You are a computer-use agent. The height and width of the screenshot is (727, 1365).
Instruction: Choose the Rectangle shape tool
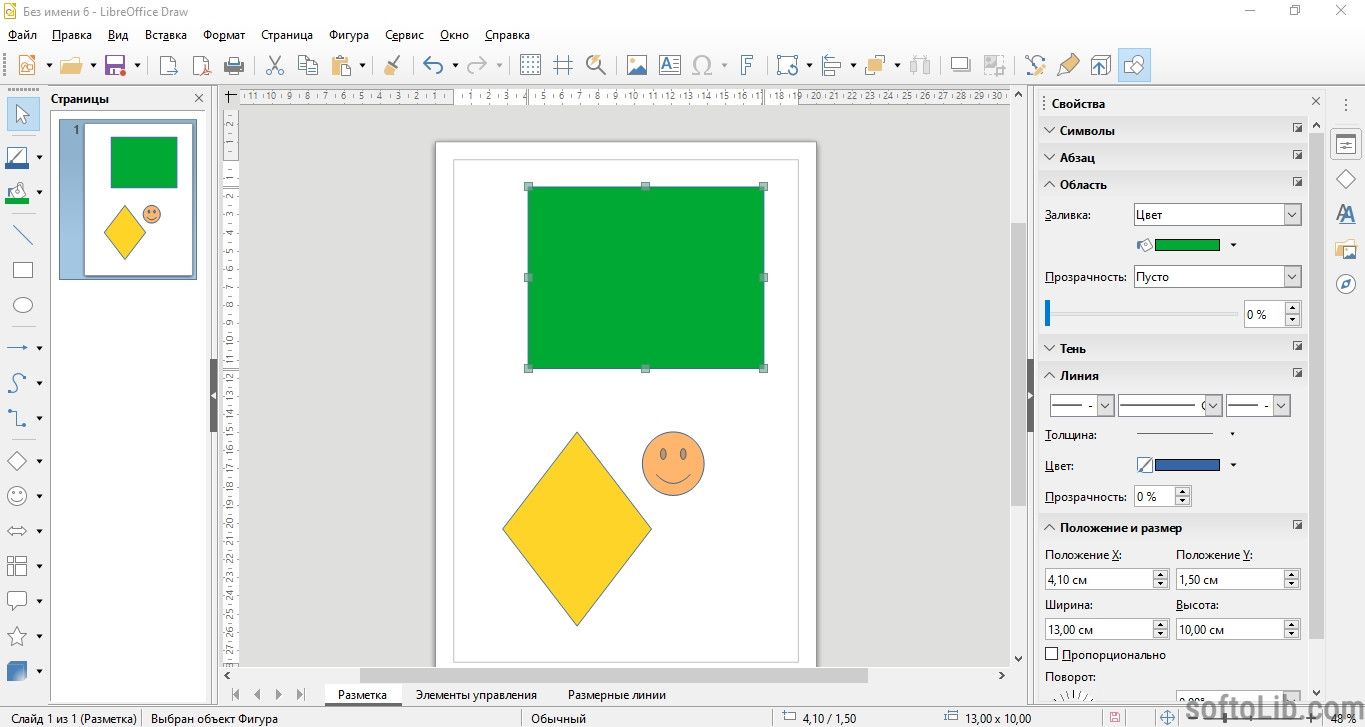(x=23, y=270)
